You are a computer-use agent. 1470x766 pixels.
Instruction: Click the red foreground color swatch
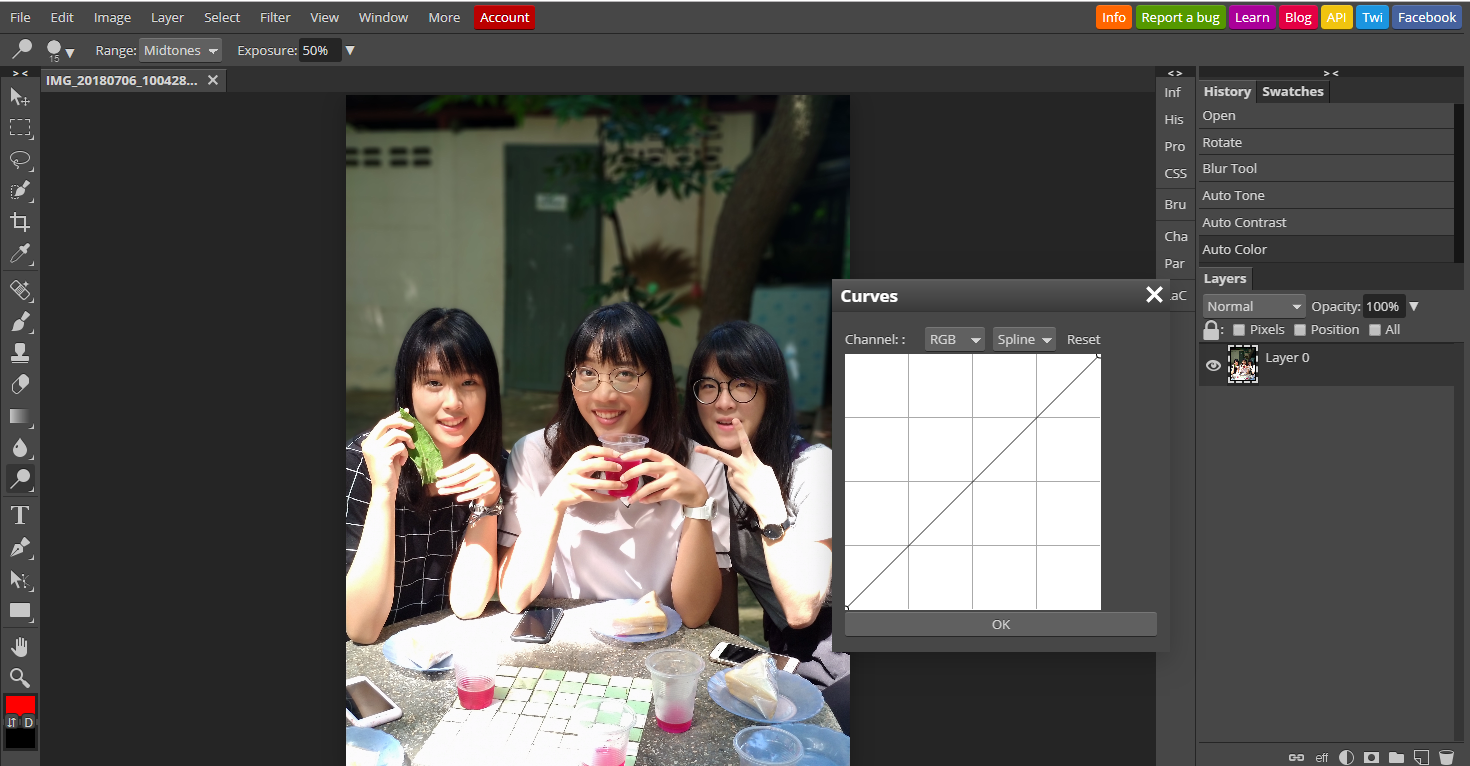point(20,705)
